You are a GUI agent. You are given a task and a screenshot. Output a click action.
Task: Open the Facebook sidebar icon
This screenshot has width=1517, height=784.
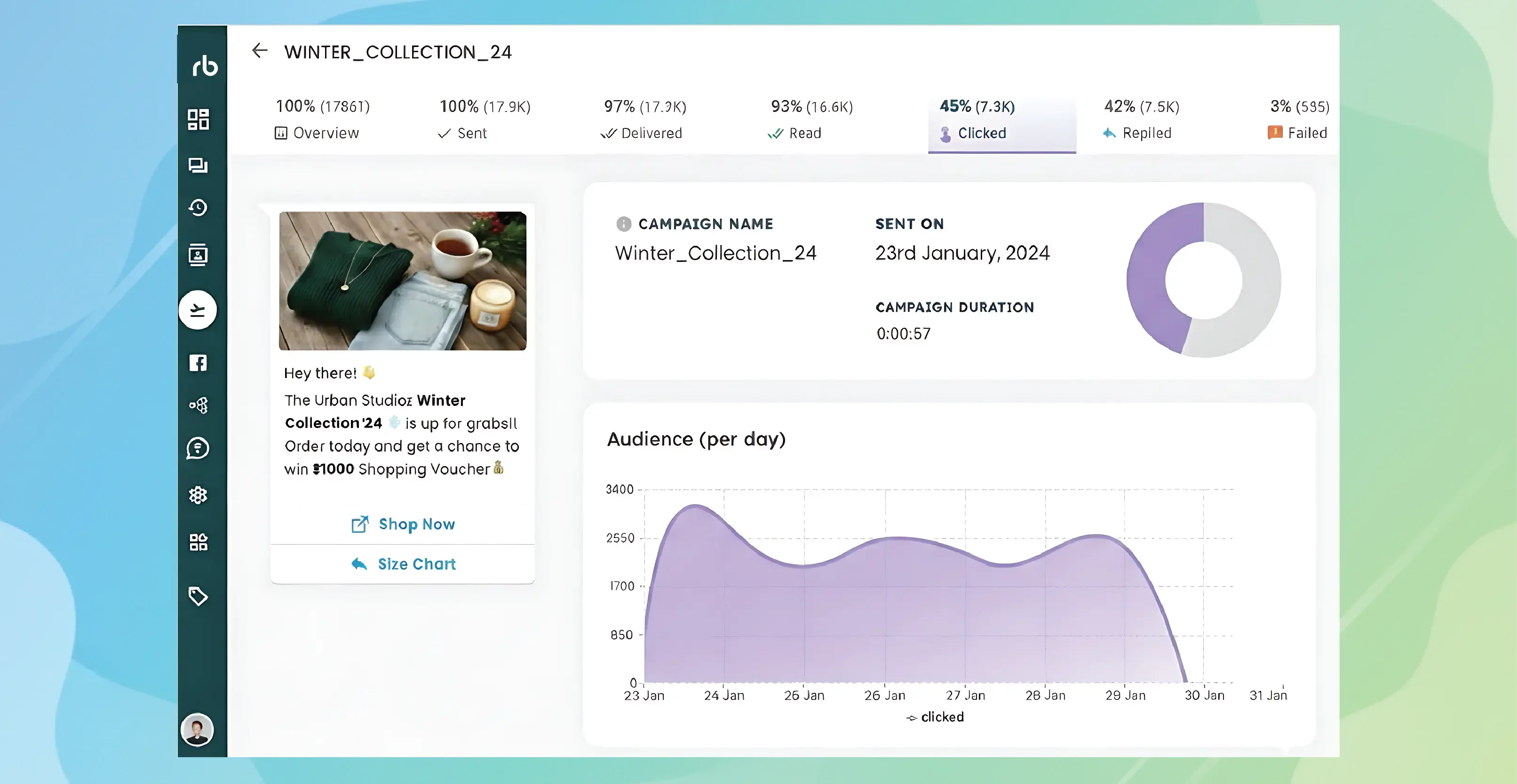click(198, 363)
